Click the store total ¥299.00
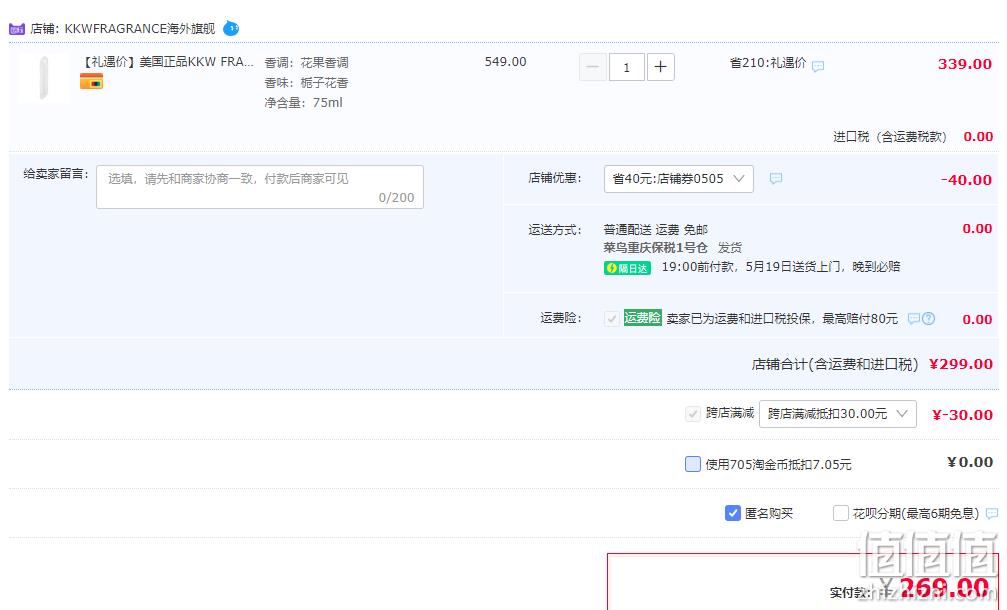1007x610 pixels. click(961, 364)
